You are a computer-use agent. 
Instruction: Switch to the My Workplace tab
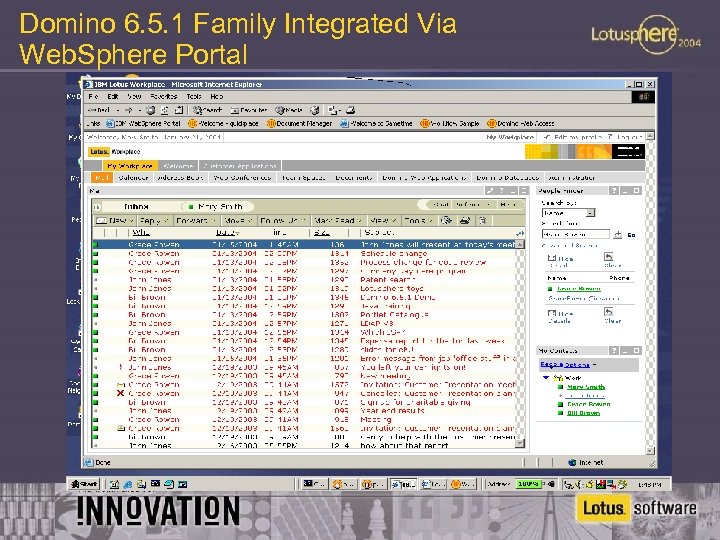[x=130, y=166]
